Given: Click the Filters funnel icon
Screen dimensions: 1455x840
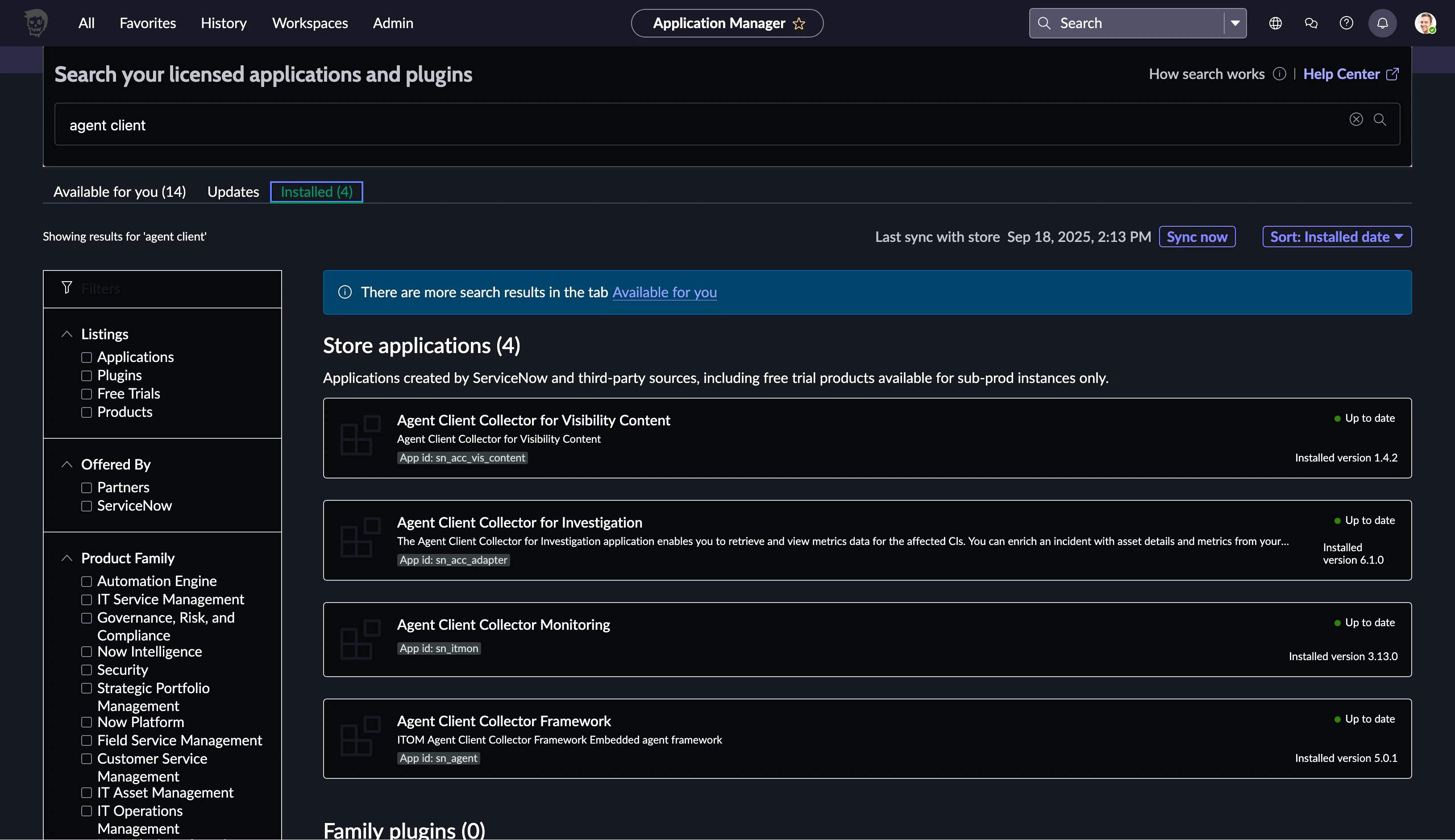Looking at the screenshot, I should tap(67, 287).
